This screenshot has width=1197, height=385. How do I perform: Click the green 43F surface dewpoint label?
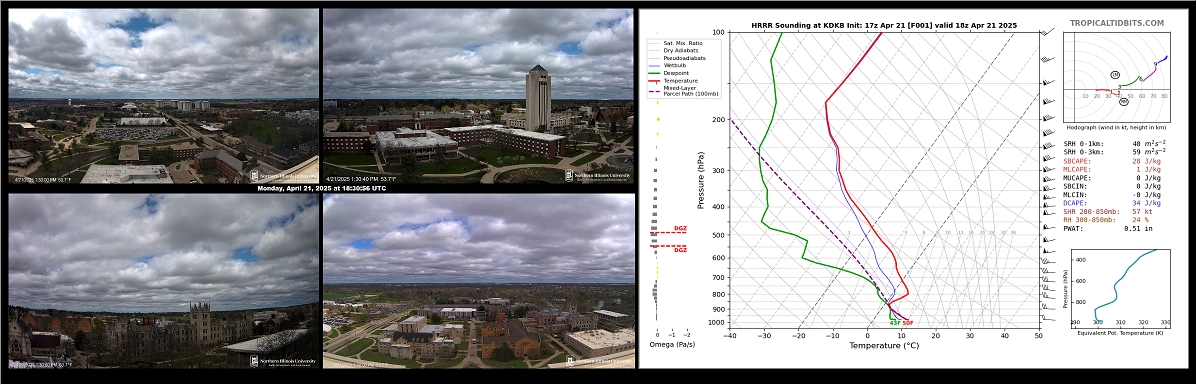895,323
